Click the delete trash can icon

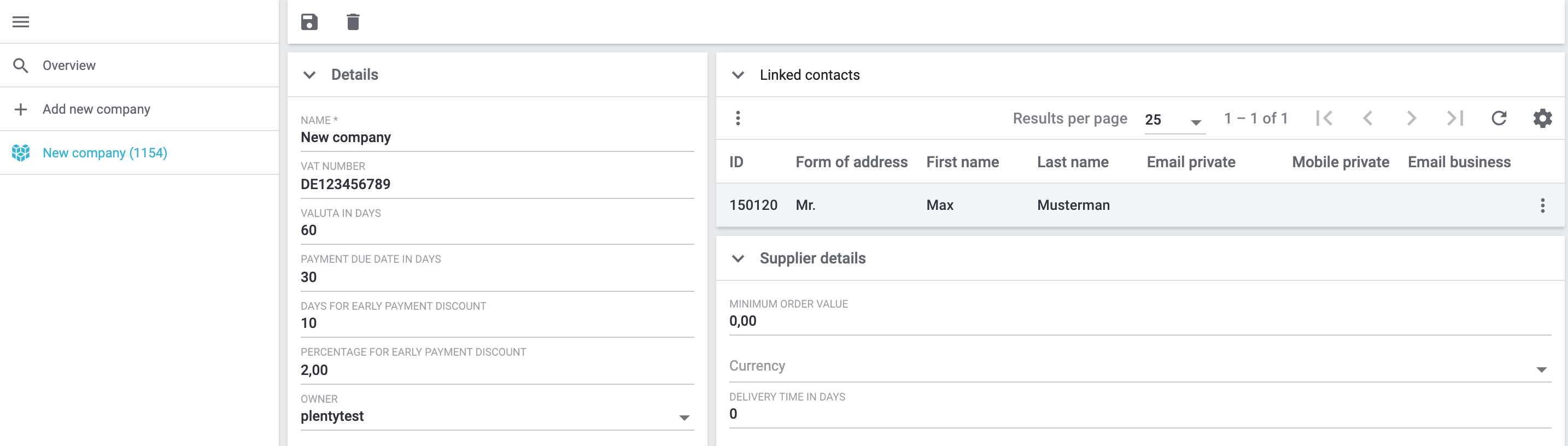point(353,22)
